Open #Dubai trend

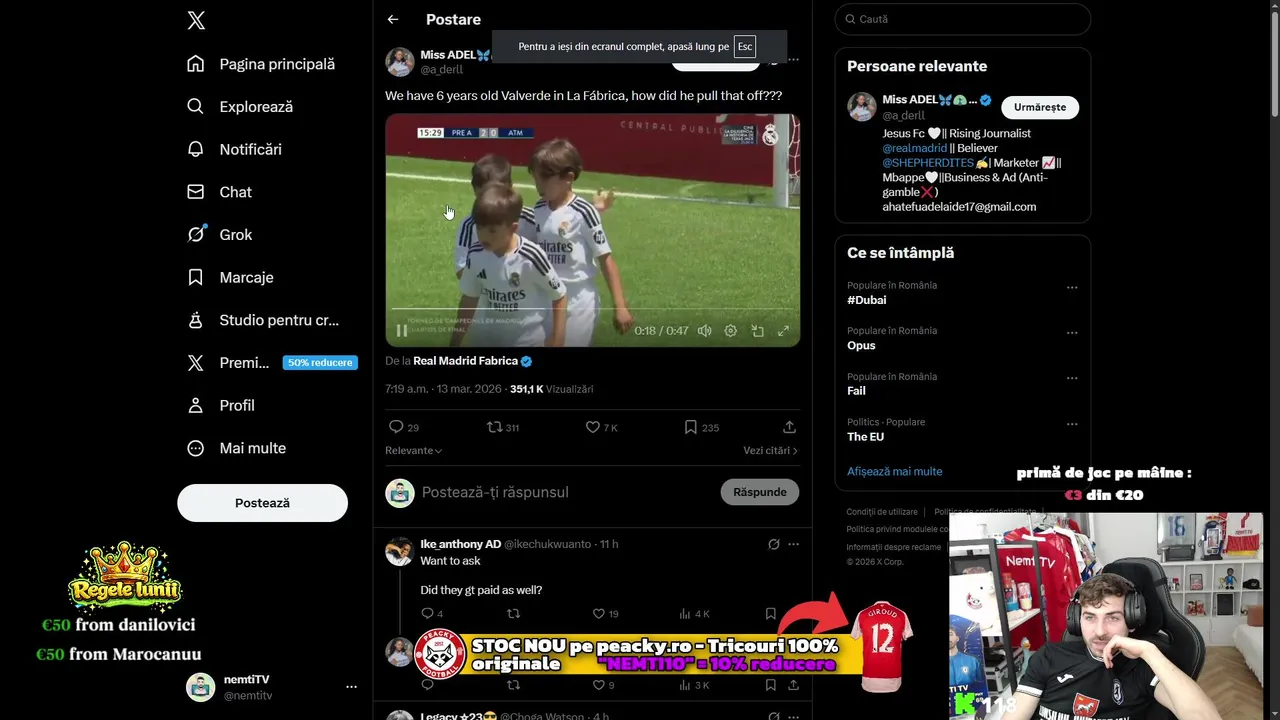point(867,300)
